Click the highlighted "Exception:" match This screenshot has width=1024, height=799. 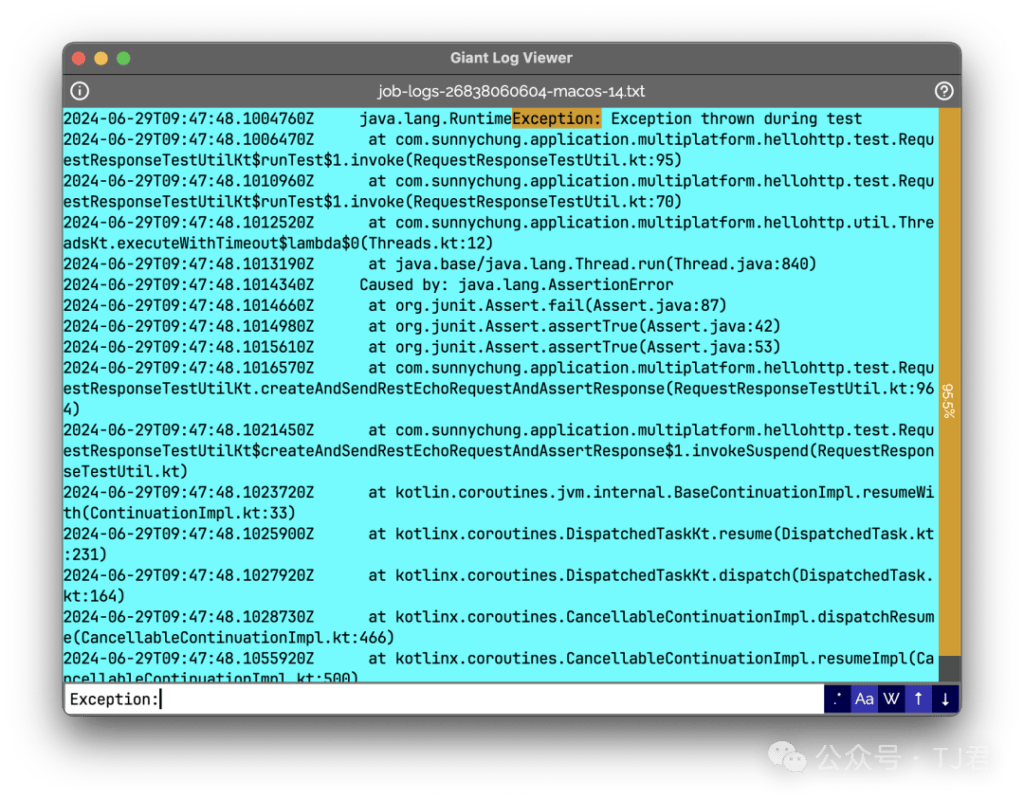click(556, 119)
